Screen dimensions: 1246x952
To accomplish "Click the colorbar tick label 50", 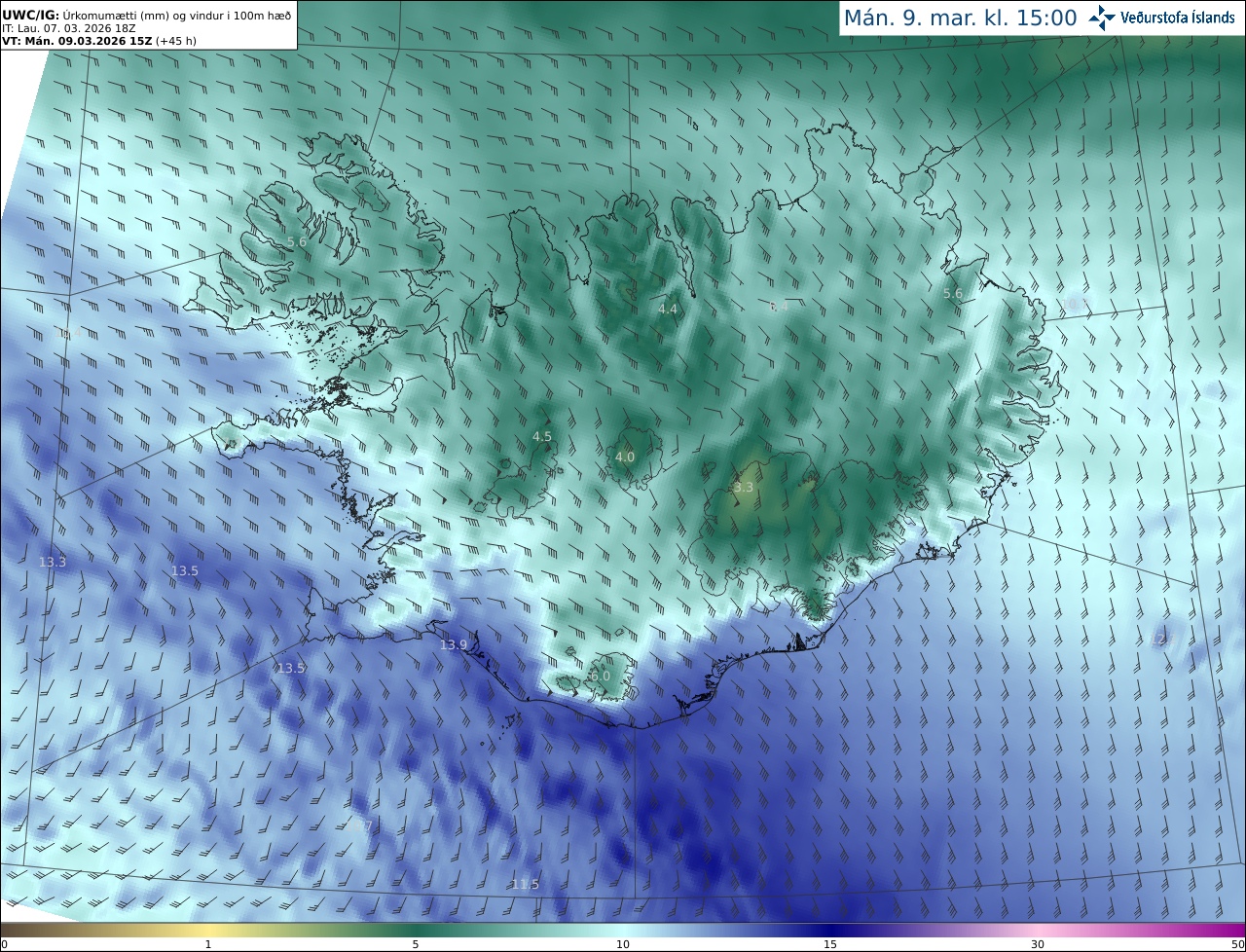I will [1237, 944].
